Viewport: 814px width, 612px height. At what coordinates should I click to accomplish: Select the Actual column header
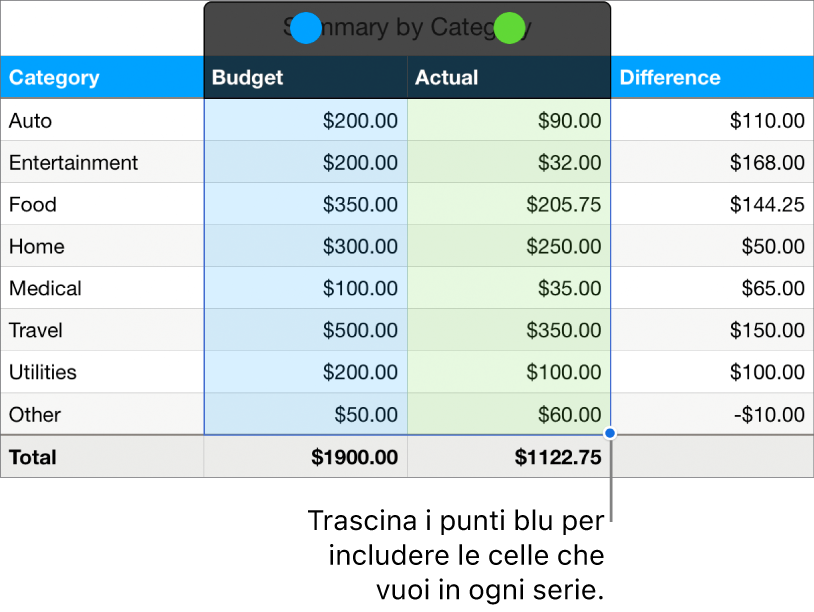pyautogui.click(x=508, y=78)
